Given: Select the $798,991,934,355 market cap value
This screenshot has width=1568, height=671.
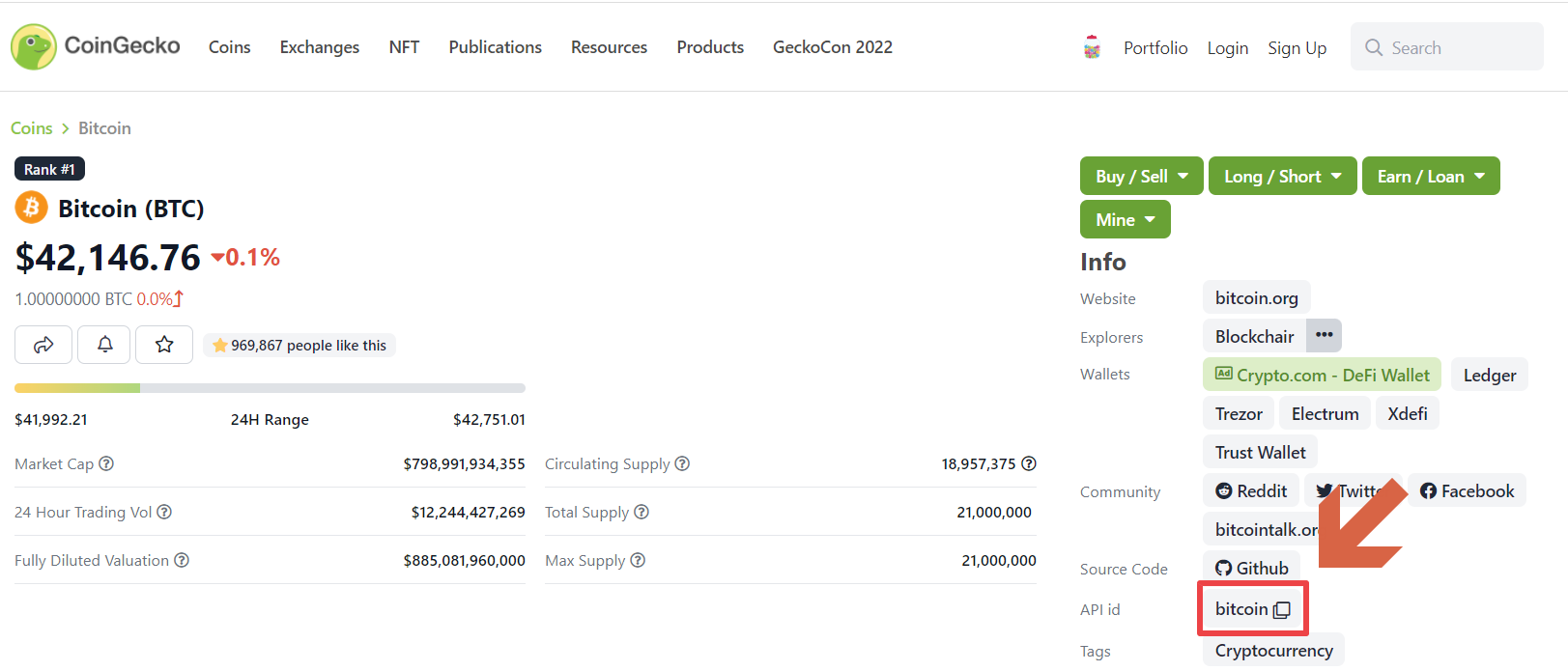Looking at the screenshot, I should point(464,463).
